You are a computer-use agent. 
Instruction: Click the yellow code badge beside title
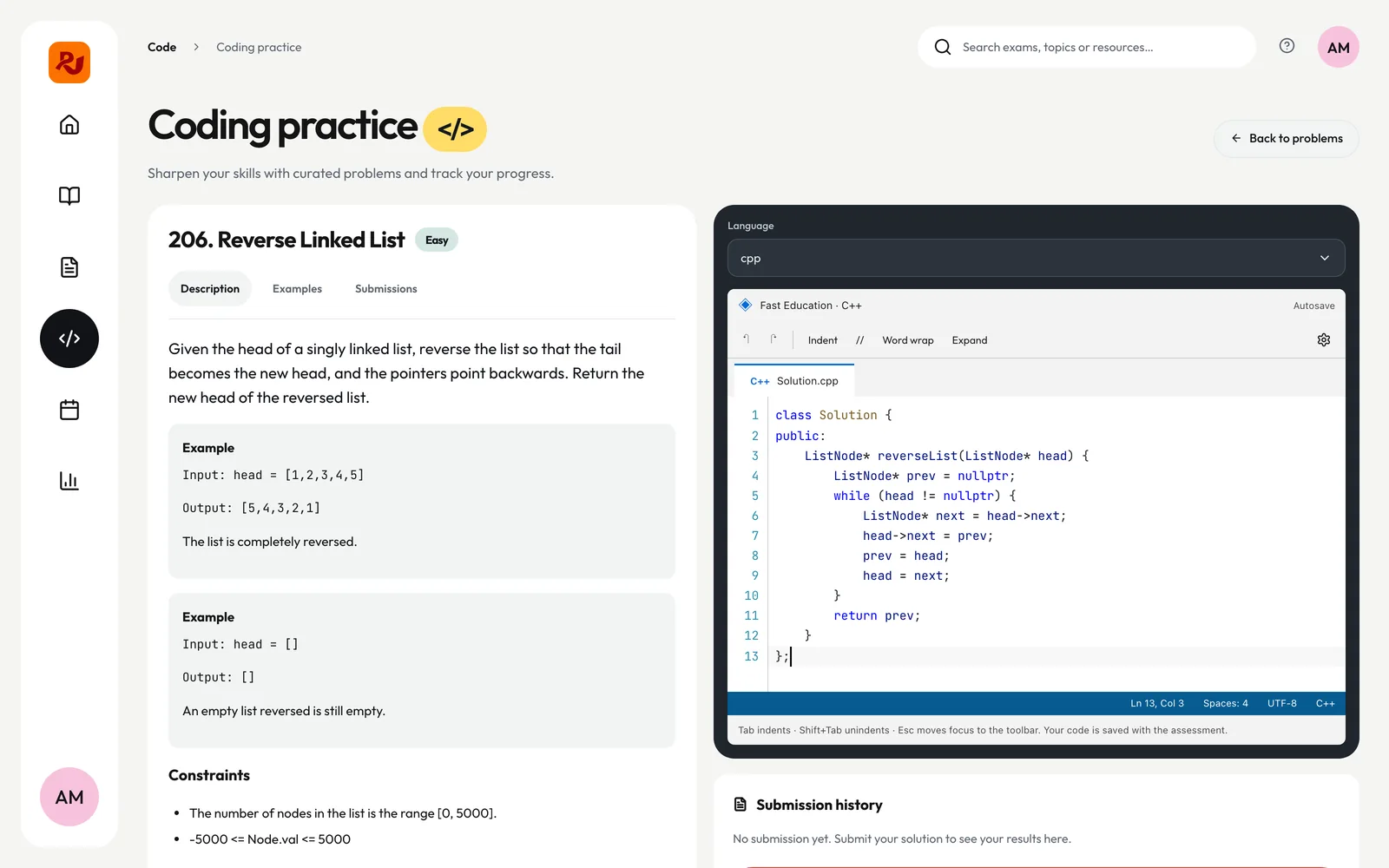click(455, 129)
